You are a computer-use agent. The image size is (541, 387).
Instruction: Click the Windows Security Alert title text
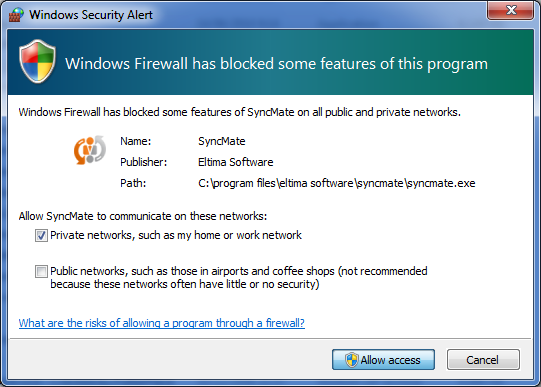(x=91, y=15)
